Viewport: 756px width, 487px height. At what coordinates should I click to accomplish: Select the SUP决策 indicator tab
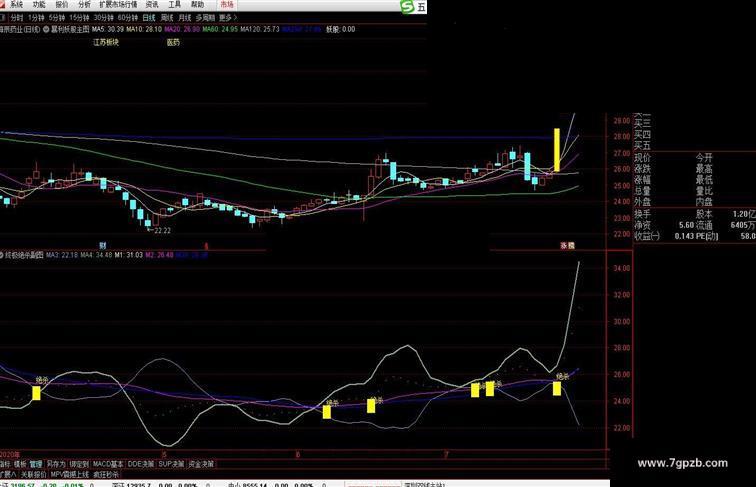coord(171,464)
